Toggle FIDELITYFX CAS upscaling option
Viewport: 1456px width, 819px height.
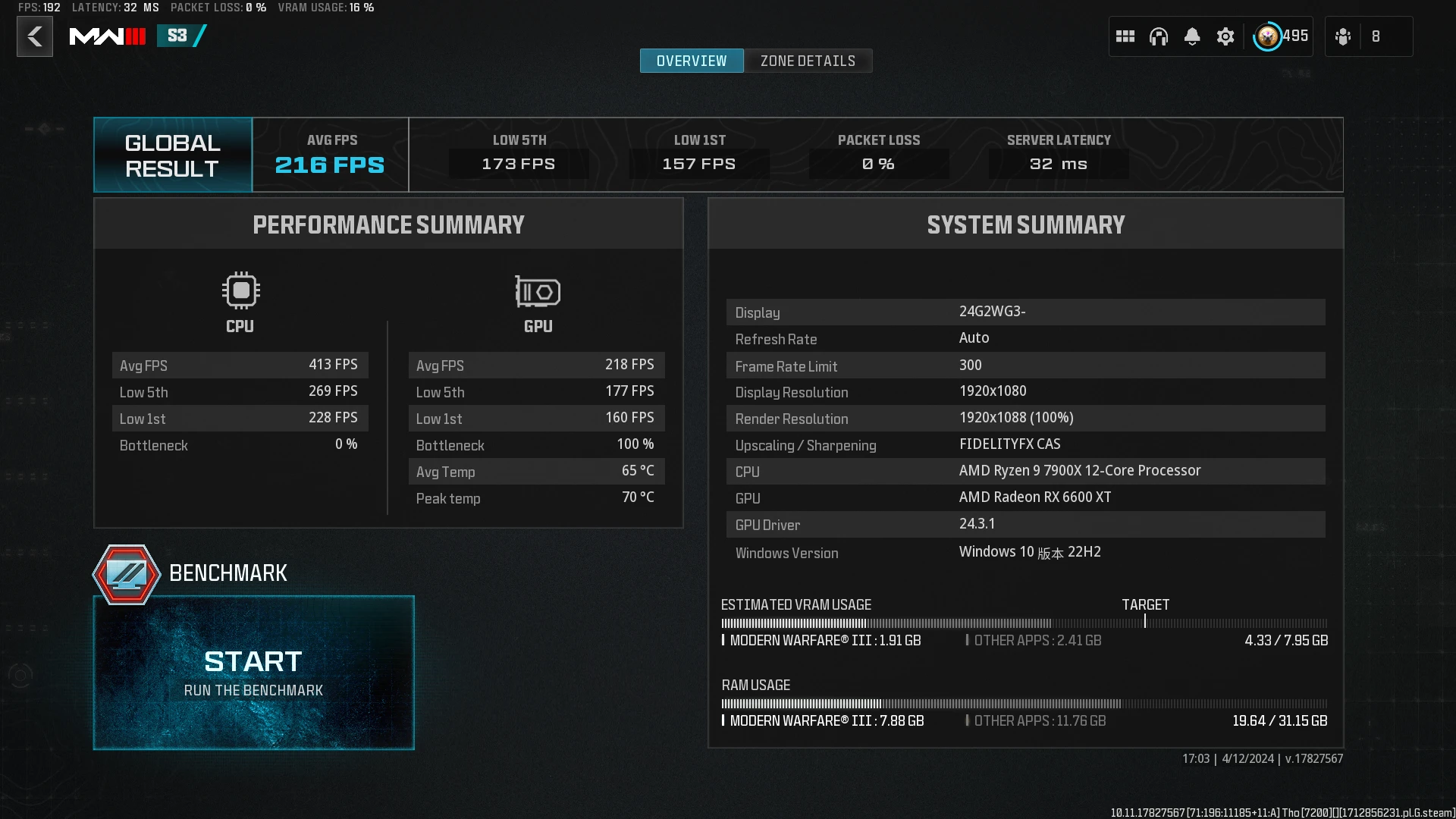(1009, 444)
